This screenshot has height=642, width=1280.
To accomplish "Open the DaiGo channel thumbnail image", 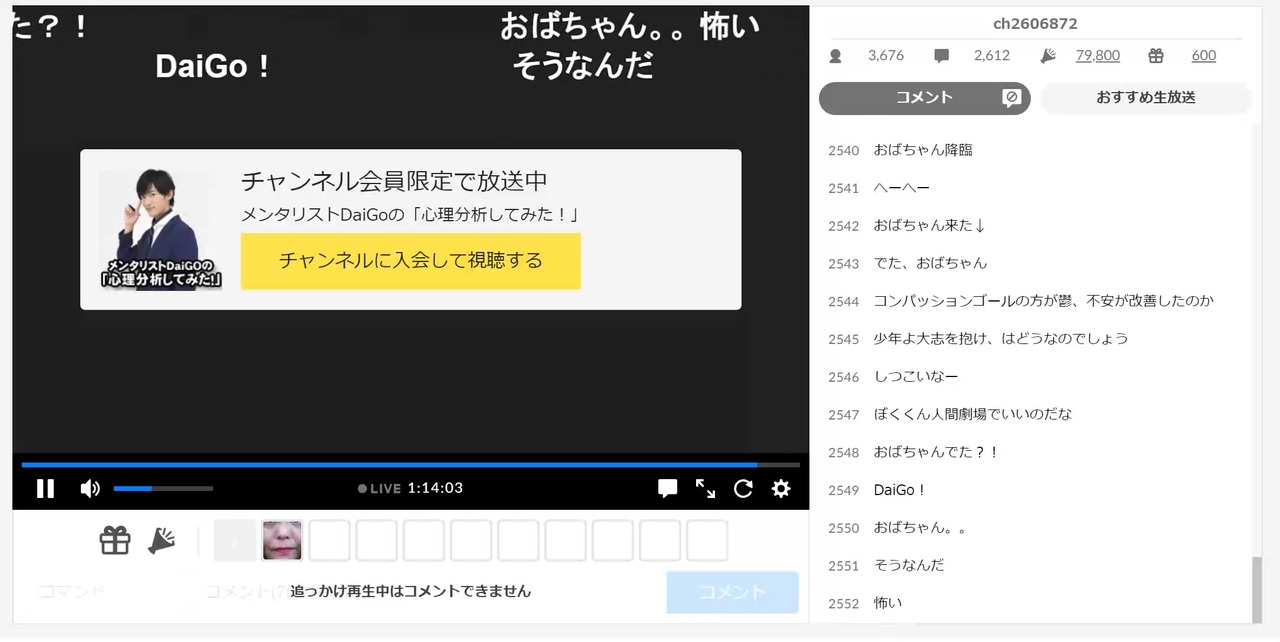I will 160,229.
